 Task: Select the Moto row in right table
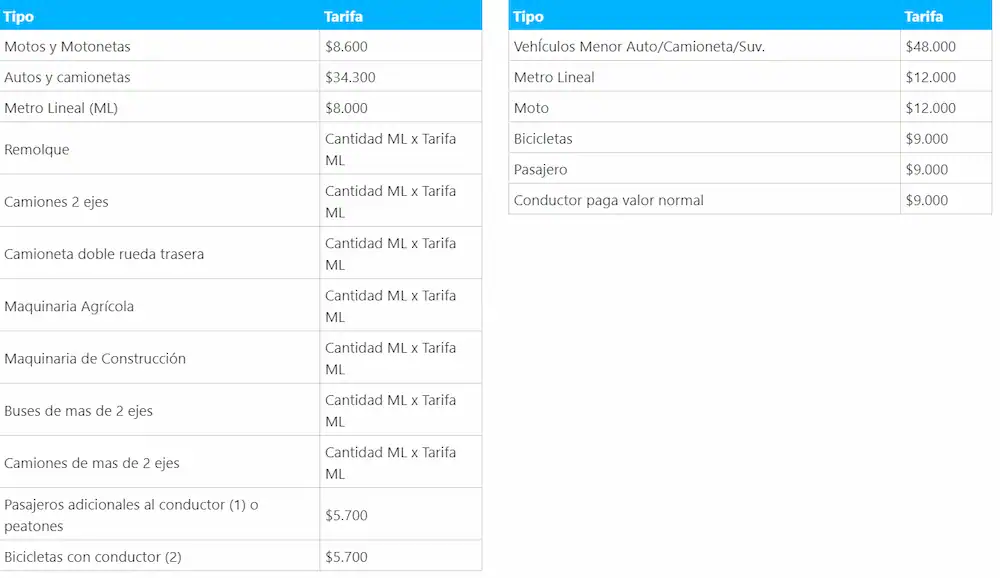coord(750,107)
